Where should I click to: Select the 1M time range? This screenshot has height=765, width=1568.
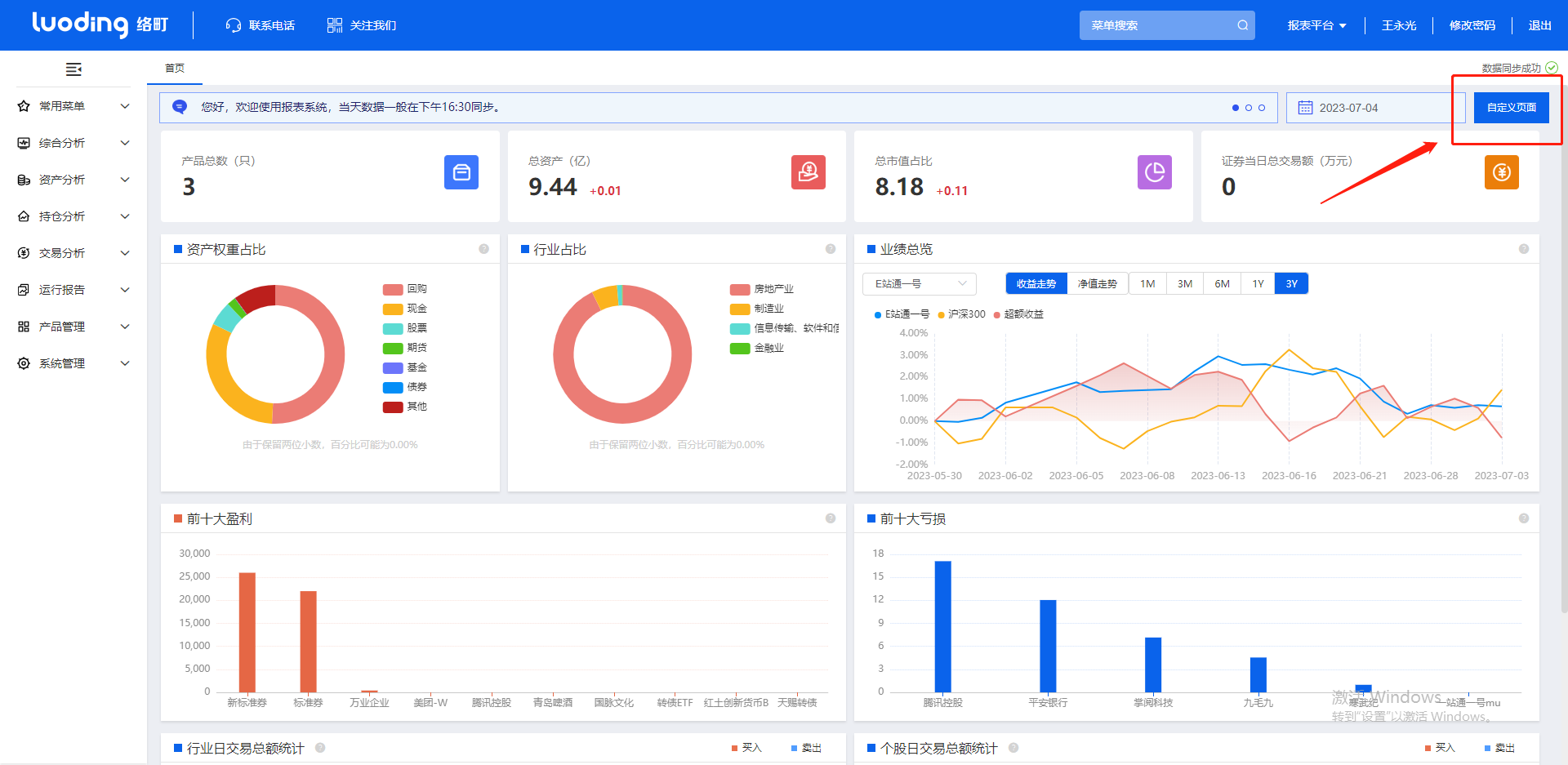[1147, 284]
